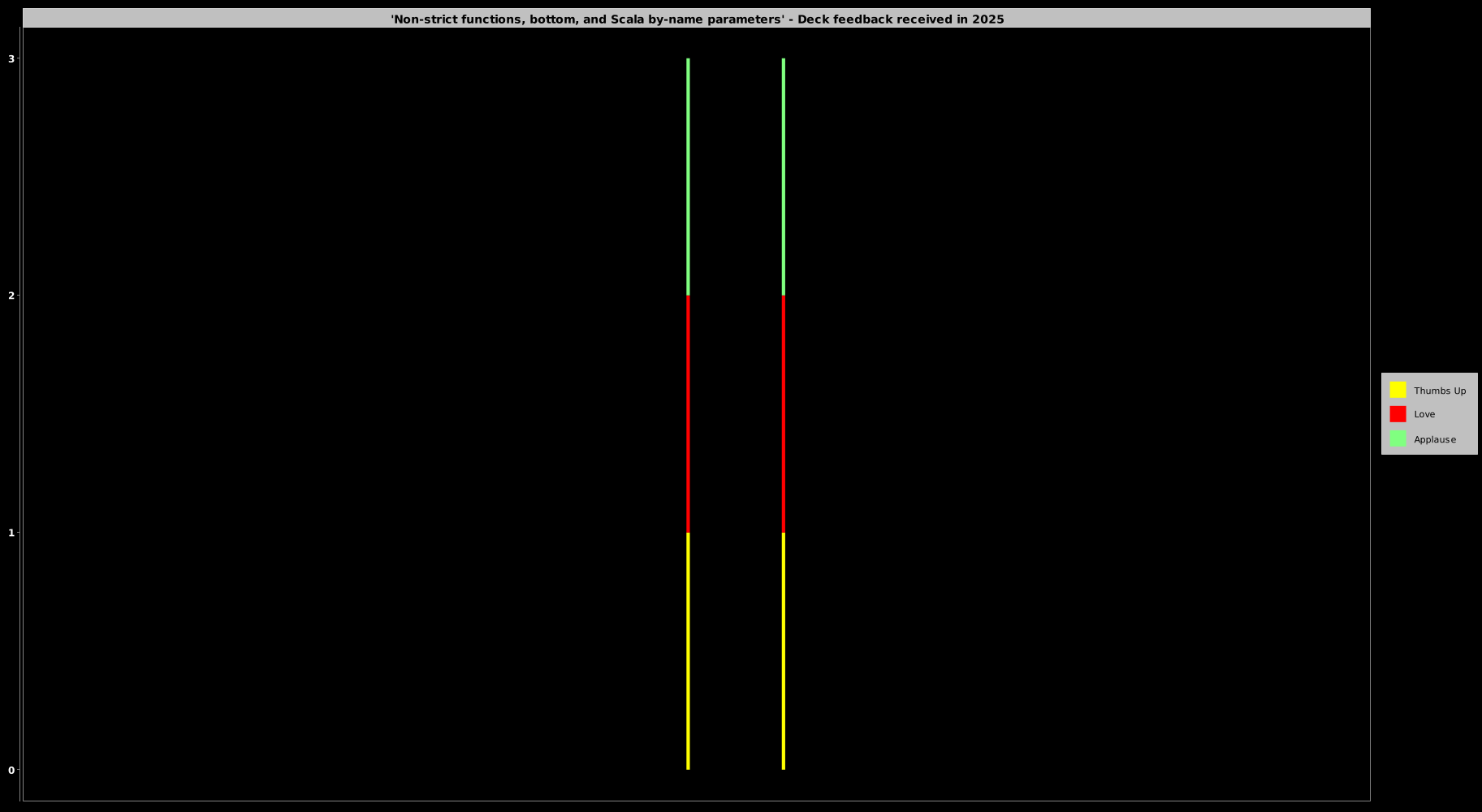Select the 'Thumbs Up' legend label
The height and width of the screenshot is (812, 1482).
1439,391
